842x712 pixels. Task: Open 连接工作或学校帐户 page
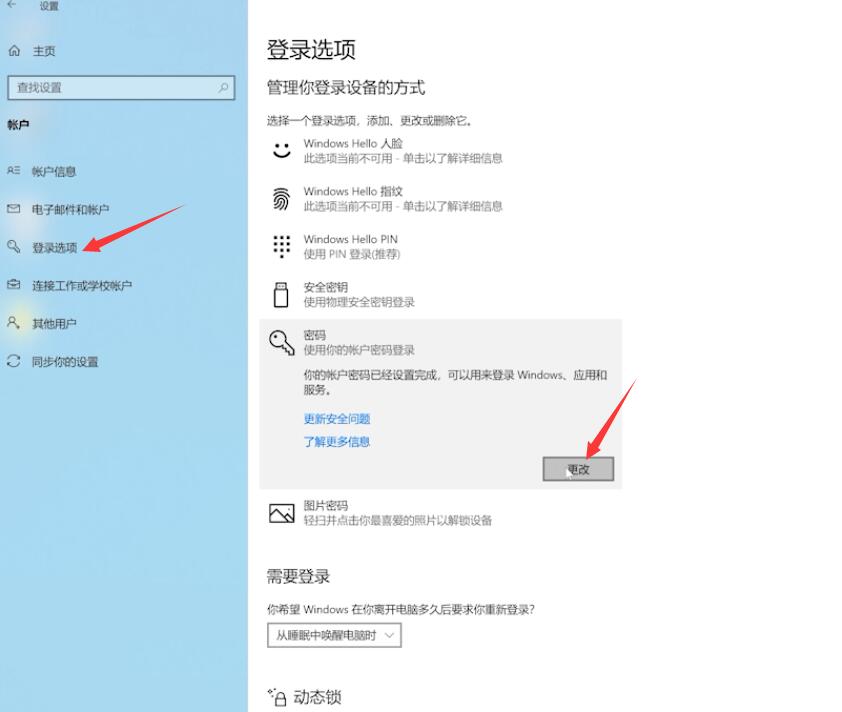[x=82, y=286]
